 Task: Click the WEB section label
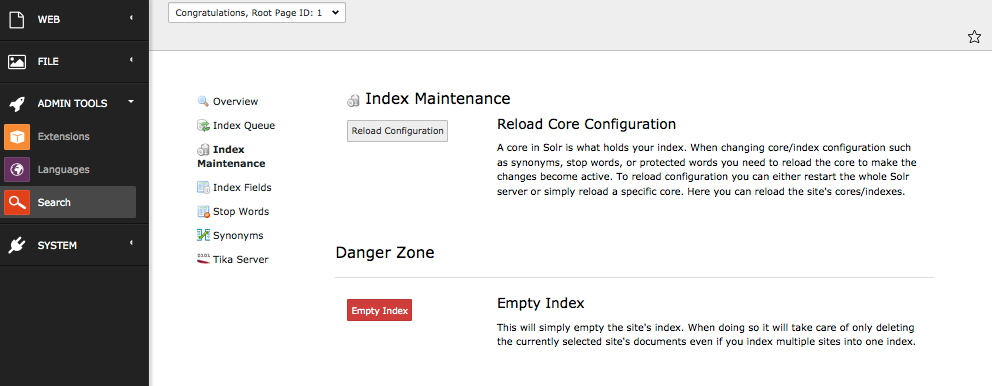(49, 20)
